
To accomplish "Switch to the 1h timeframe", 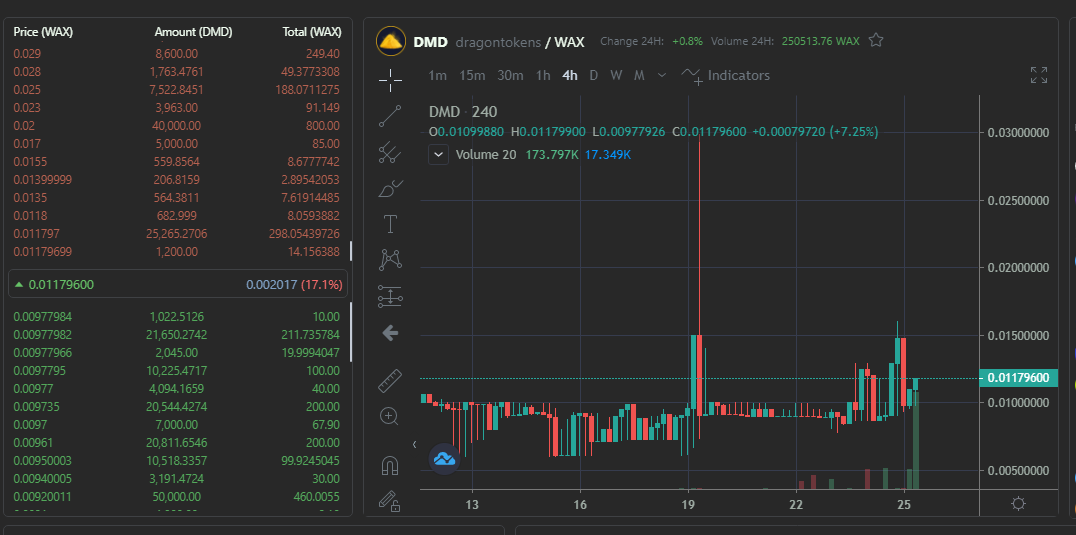I will [543, 75].
